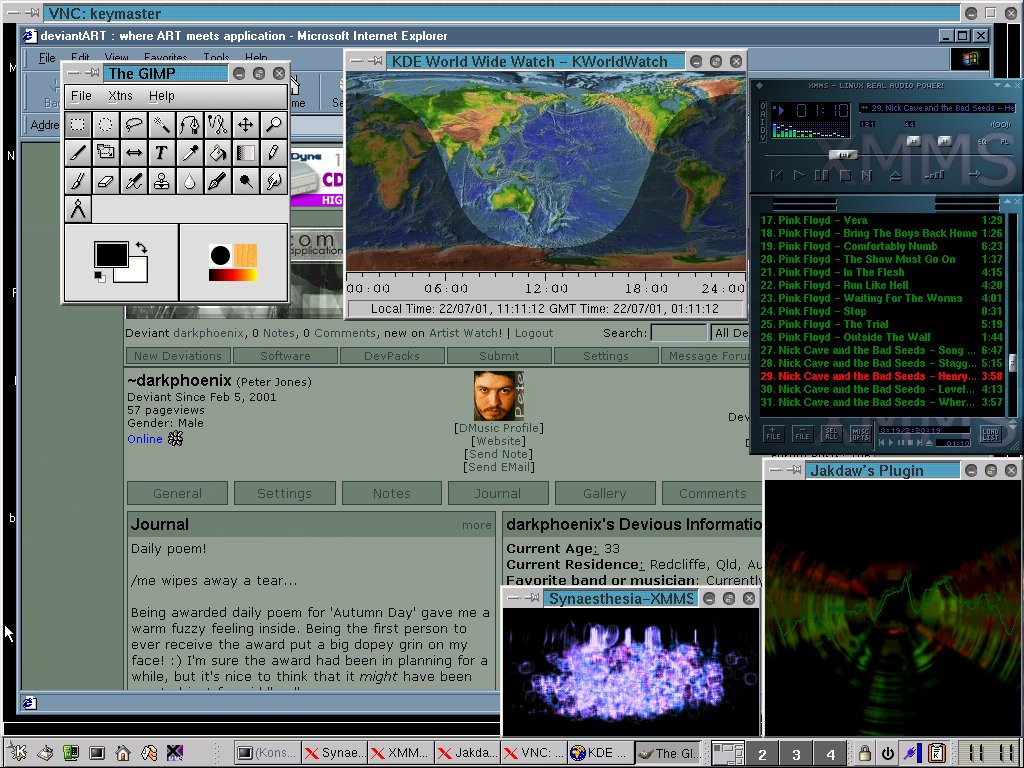
Task: Select the Pencil tool in GIMP
Action: tap(274, 153)
